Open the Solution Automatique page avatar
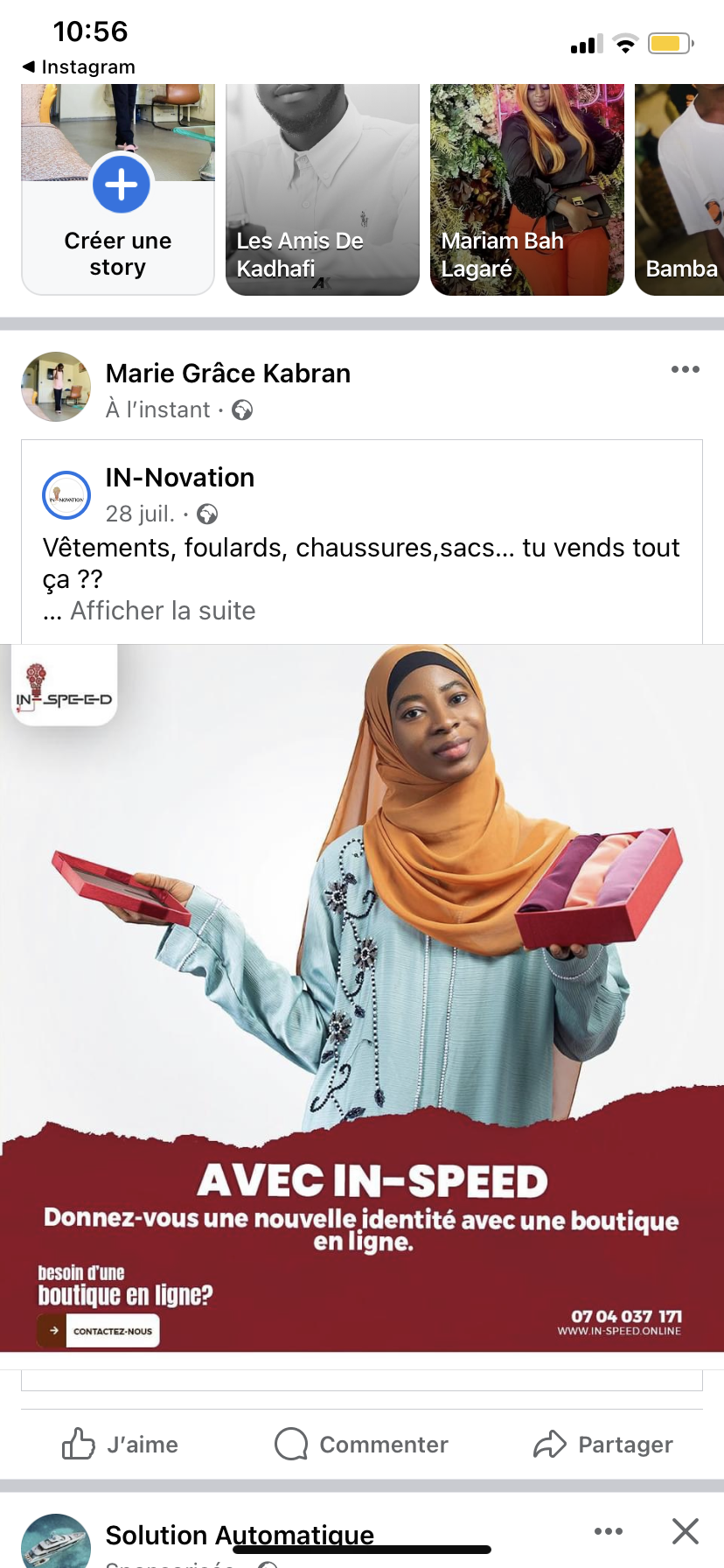724x1568 pixels. pos(56,1542)
